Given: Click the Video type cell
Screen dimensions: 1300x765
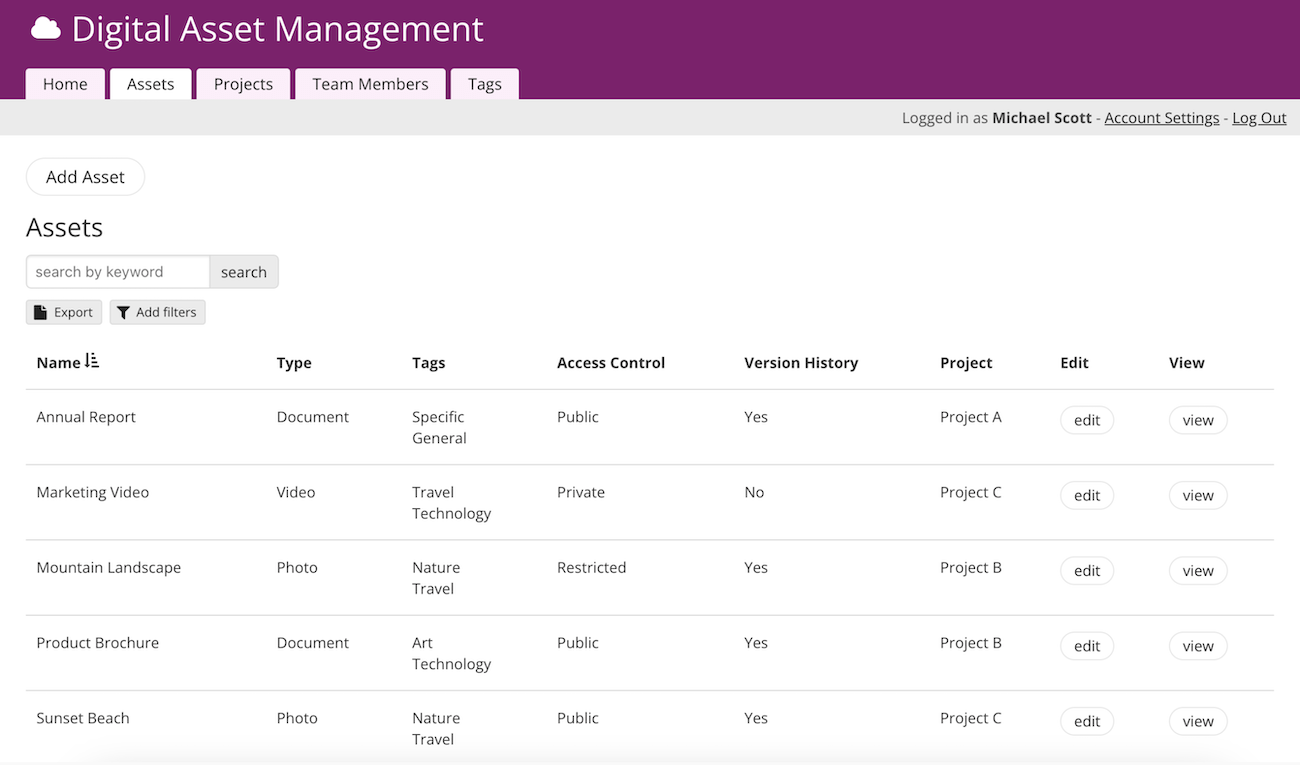Looking at the screenshot, I should click(296, 492).
